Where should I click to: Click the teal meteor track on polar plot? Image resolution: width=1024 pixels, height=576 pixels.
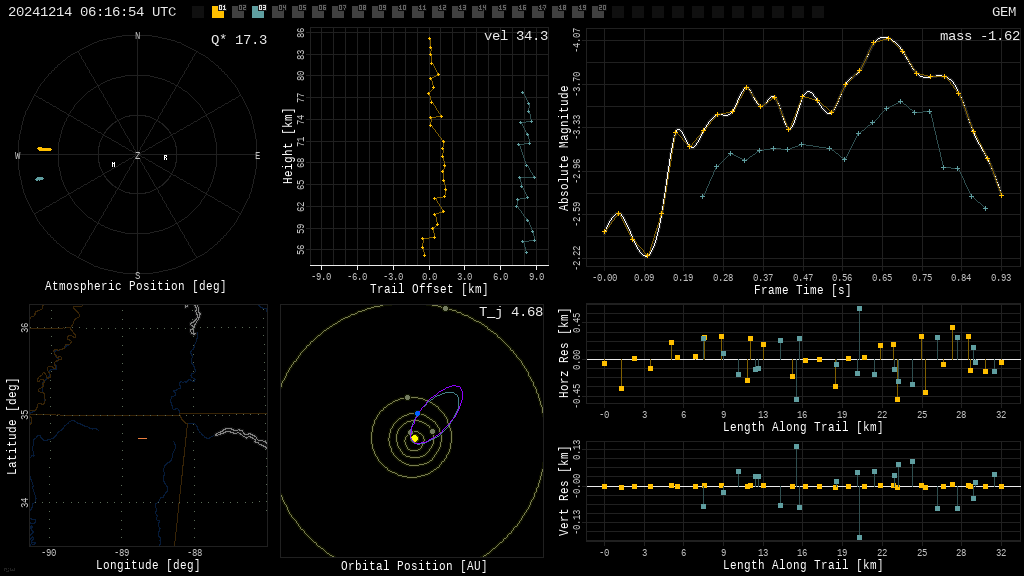(39, 179)
